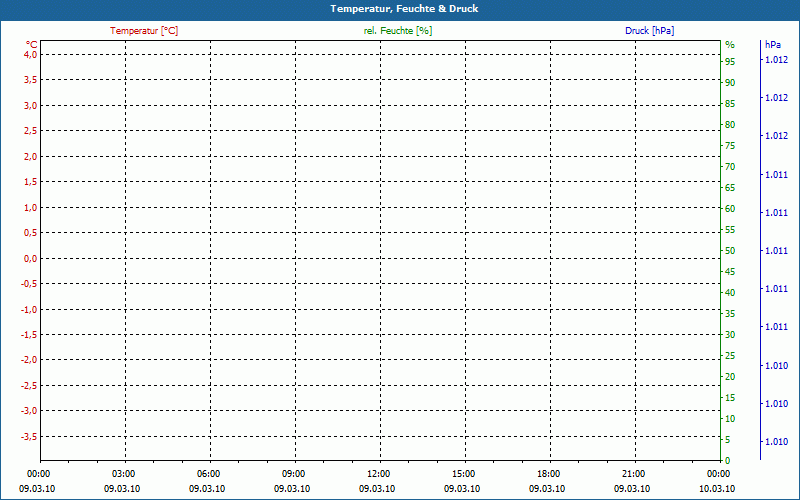
Task: Click the 2,0 temperature axis value
Action: (30, 157)
